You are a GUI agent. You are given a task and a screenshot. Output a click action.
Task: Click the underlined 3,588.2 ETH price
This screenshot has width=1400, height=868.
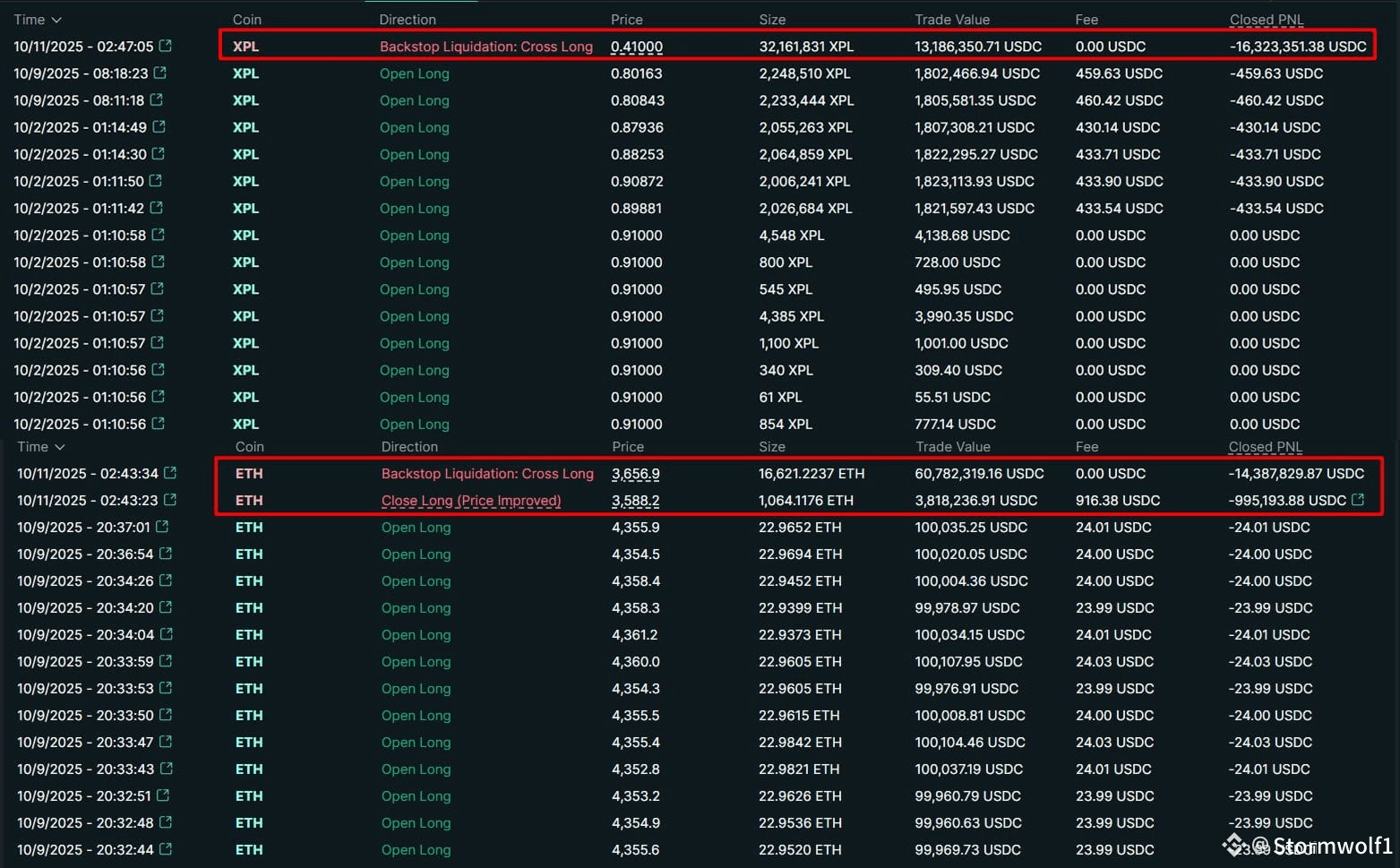point(636,501)
